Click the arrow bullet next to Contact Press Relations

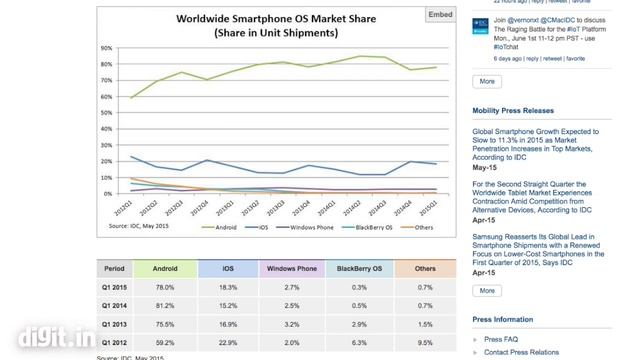point(475,352)
